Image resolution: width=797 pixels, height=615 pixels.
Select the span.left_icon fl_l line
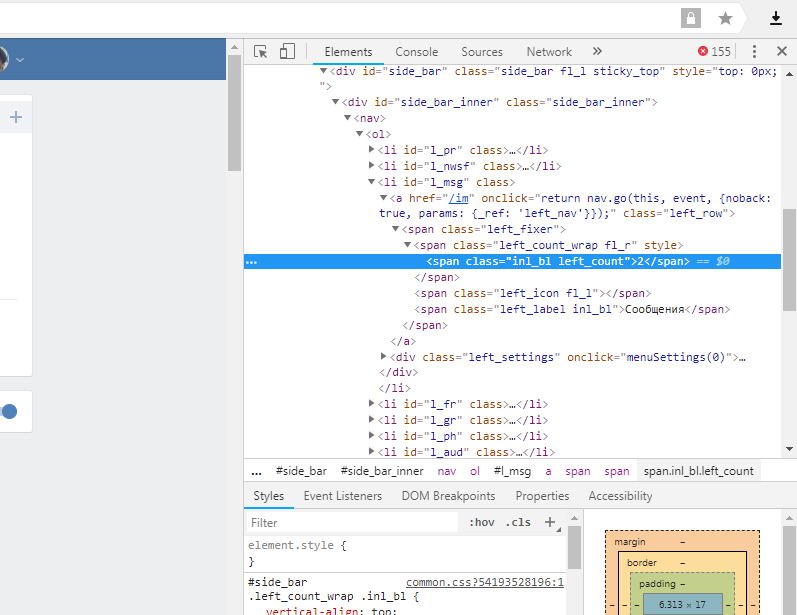pyautogui.click(x=532, y=293)
